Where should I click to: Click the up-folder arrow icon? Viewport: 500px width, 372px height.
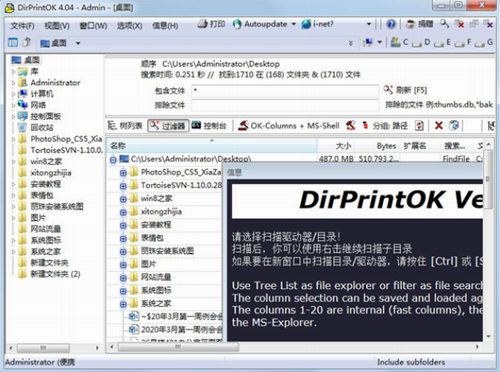tap(27, 42)
